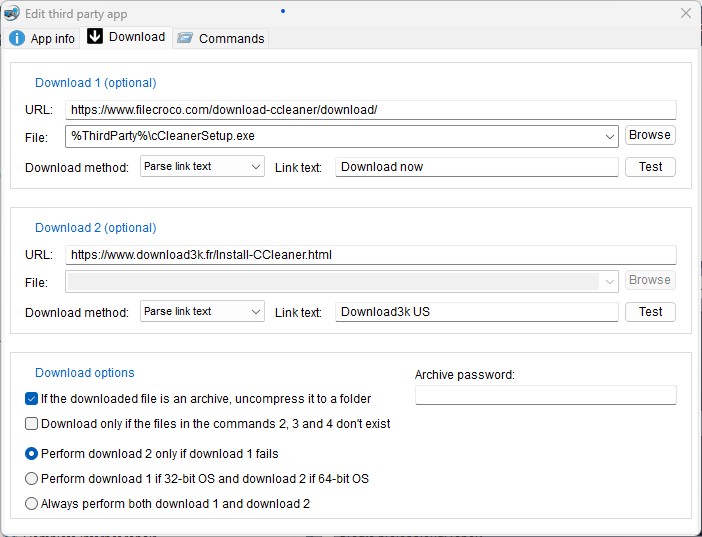Open the Commands tab

pyautogui.click(x=221, y=38)
